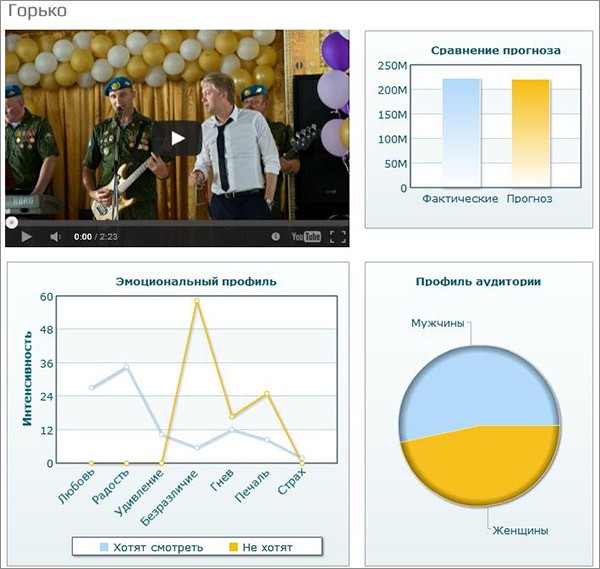Click the 60 value on intensity axis
Screen dimensions: 600x569
47,297
